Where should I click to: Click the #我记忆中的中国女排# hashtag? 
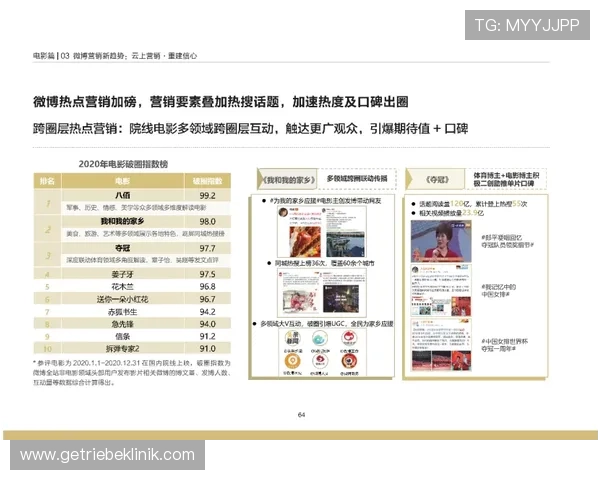pyautogui.click(x=499, y=291)
